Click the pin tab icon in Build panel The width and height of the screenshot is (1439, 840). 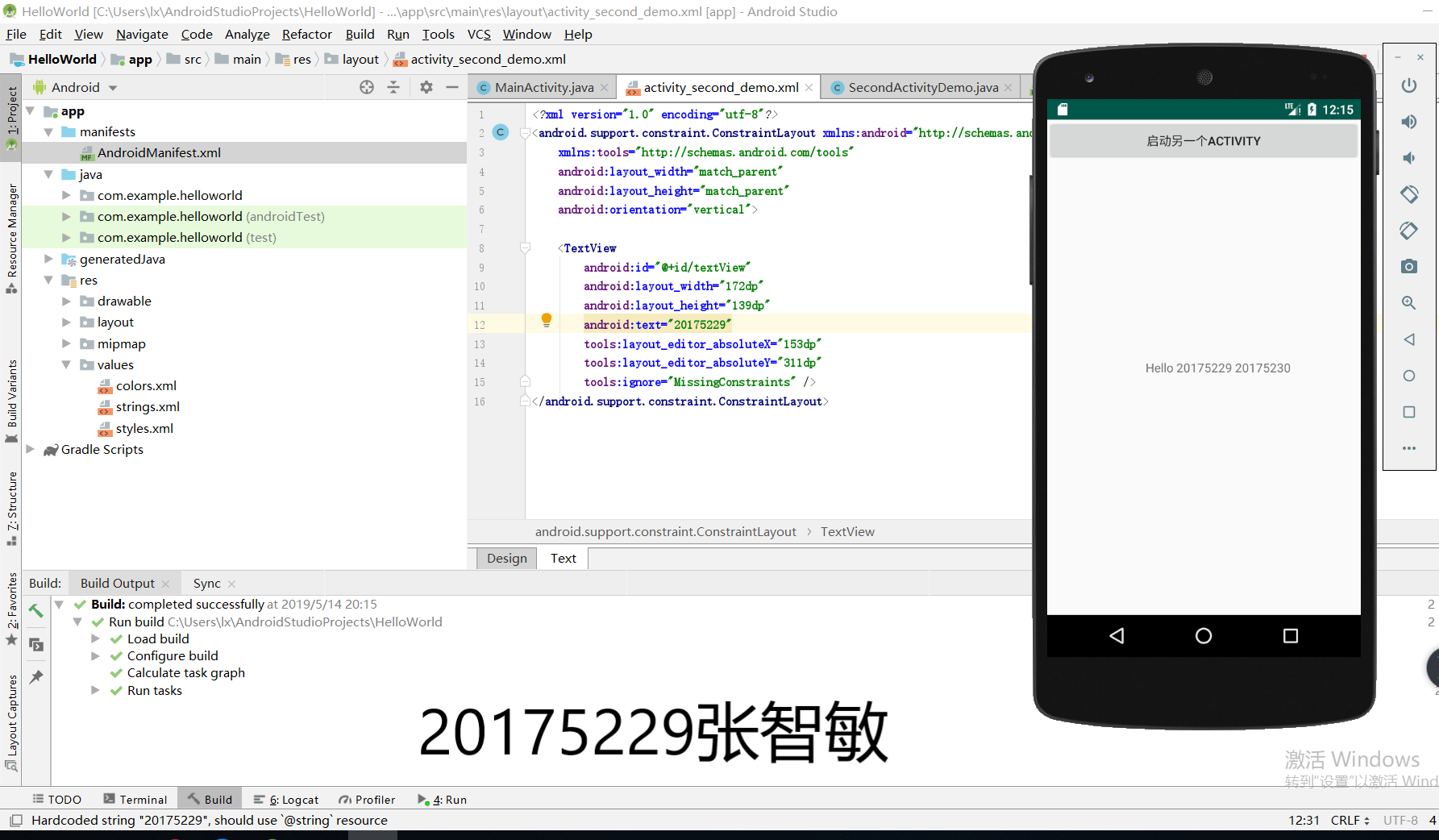(36, 677)
